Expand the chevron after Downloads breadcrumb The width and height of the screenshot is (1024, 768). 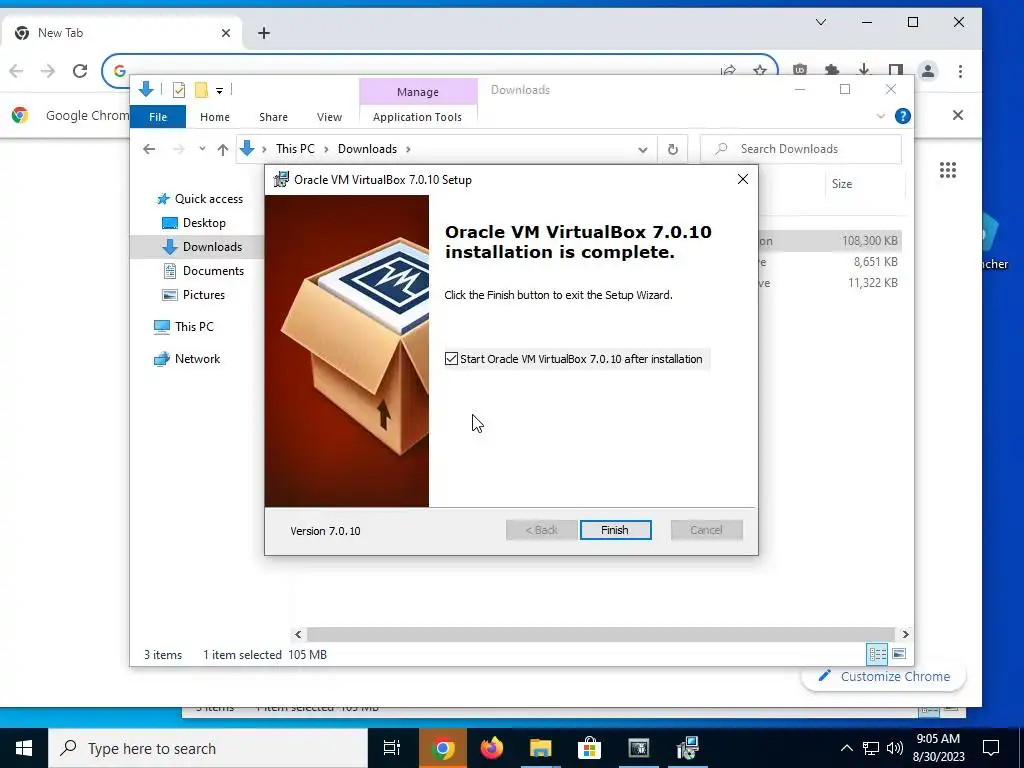click(x=408, y=149)
